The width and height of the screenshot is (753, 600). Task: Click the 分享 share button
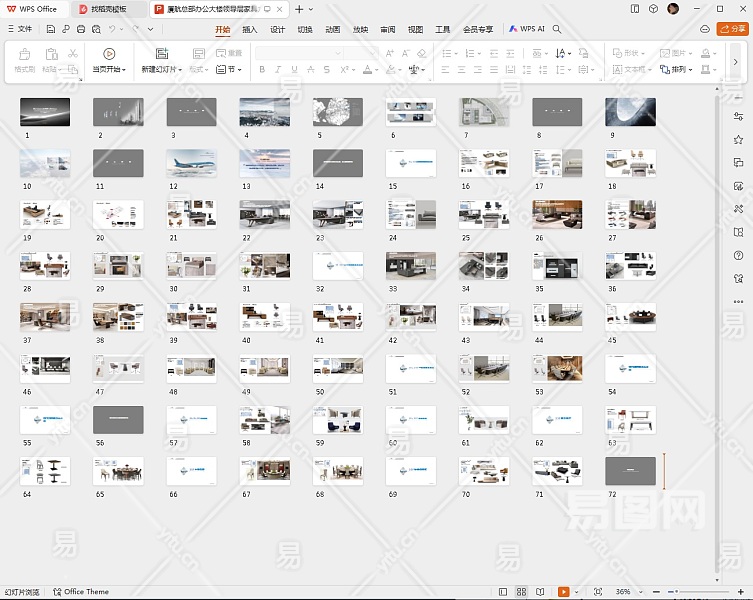coord(734,29)
